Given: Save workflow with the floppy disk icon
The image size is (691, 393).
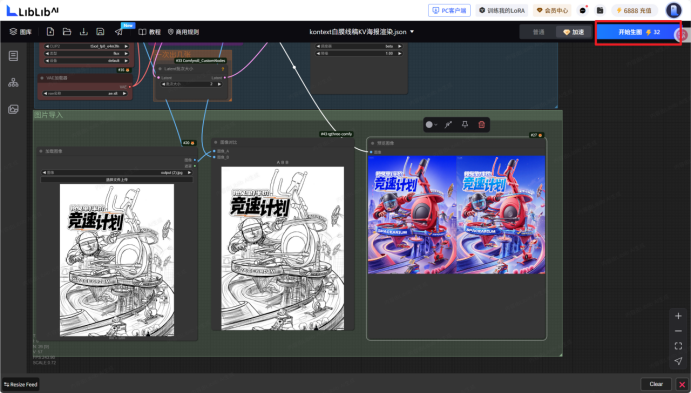Looking at the screenshot, I should (100, 32).
